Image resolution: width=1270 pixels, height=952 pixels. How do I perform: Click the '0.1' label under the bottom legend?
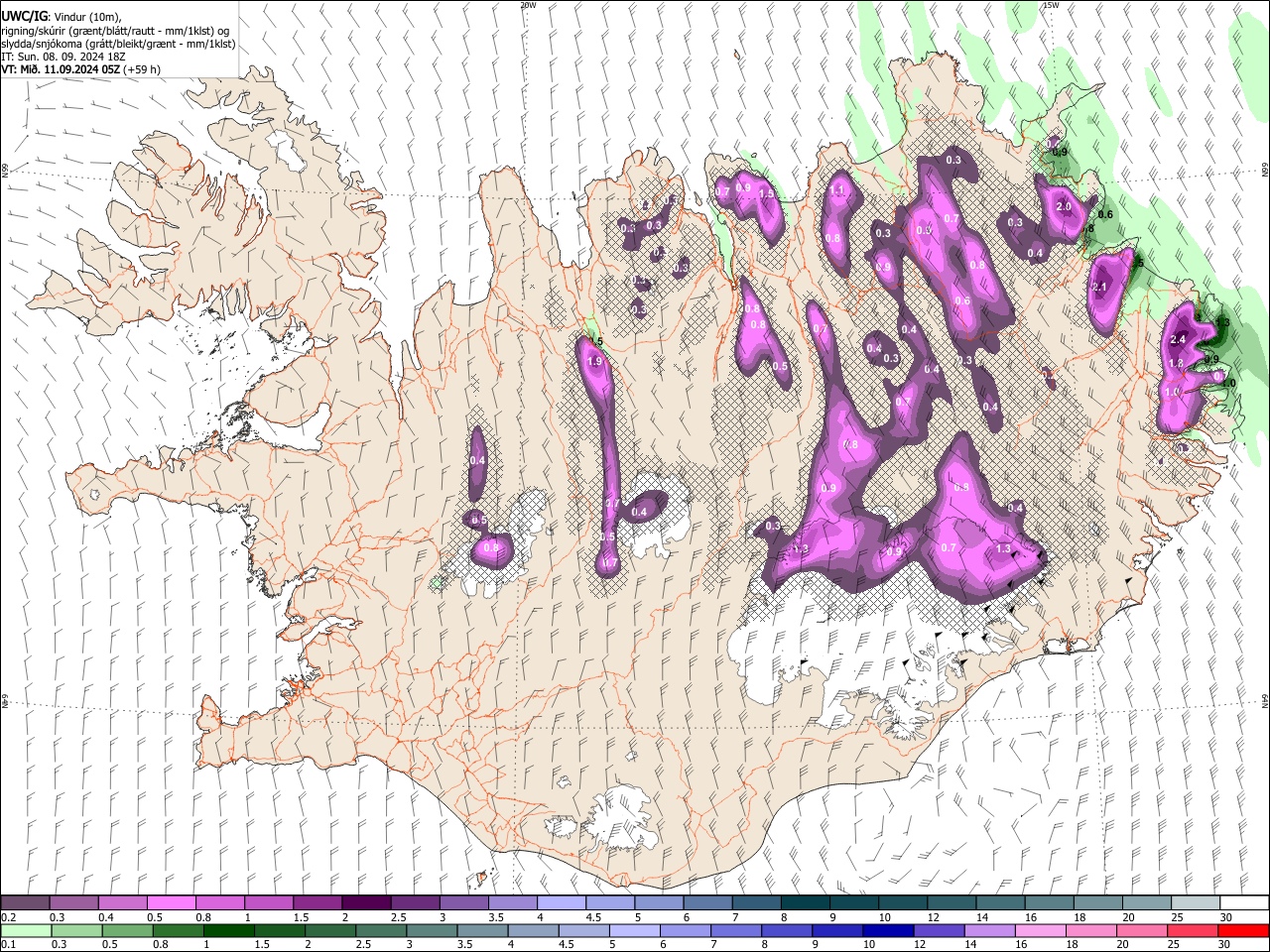(x=8, y=944)
